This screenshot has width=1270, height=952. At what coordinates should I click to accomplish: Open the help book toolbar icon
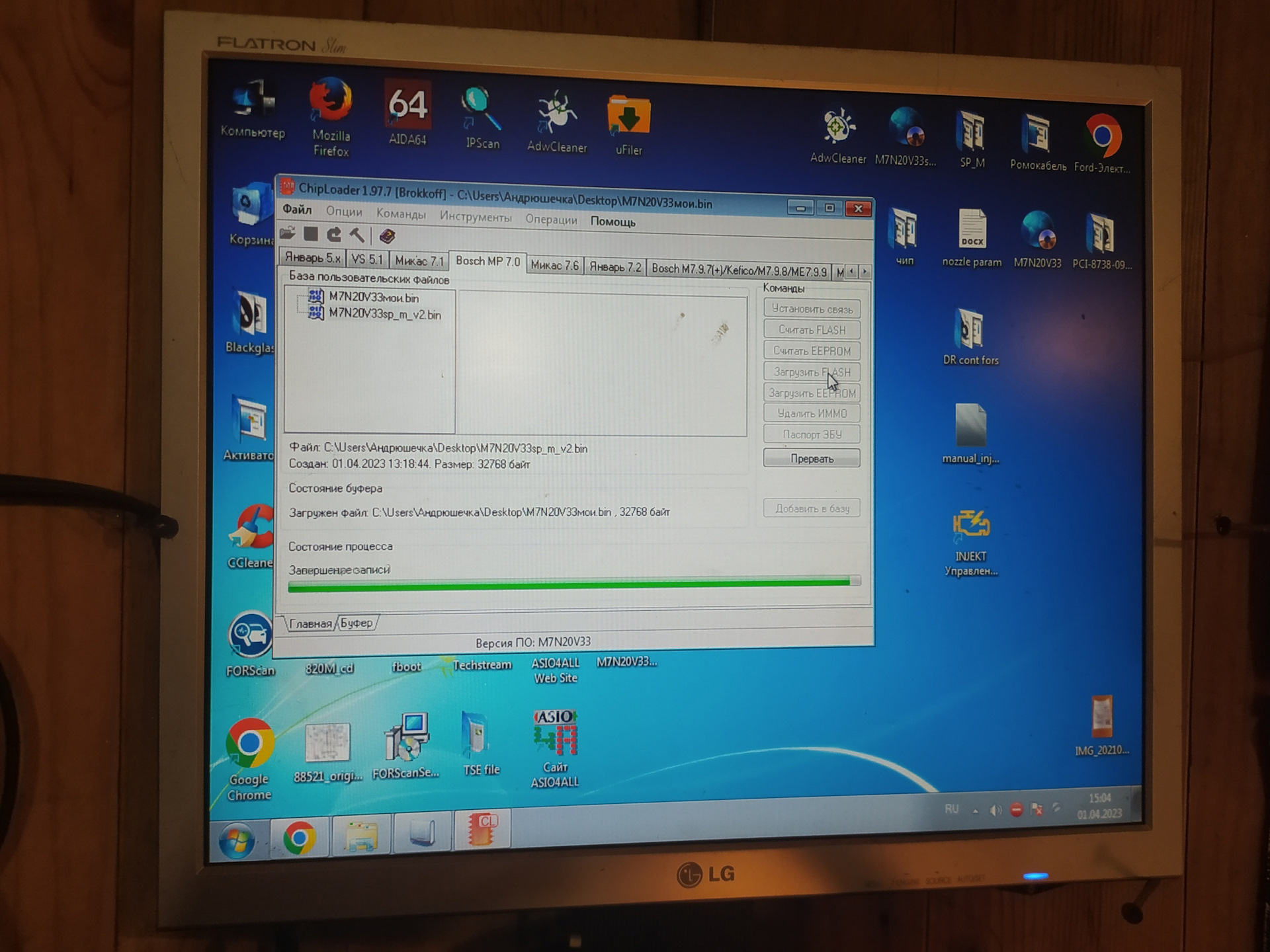[x=387, y=236]
